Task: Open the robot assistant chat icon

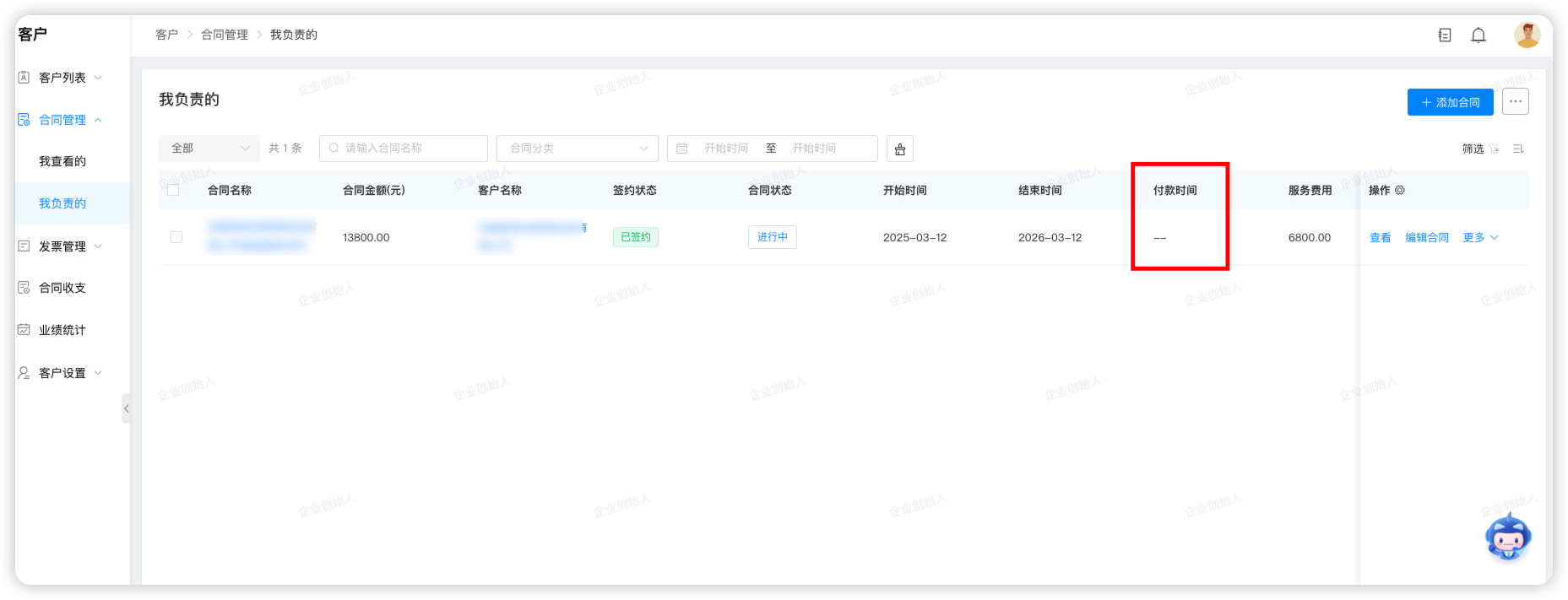Action: click(x=1508, y=537)
